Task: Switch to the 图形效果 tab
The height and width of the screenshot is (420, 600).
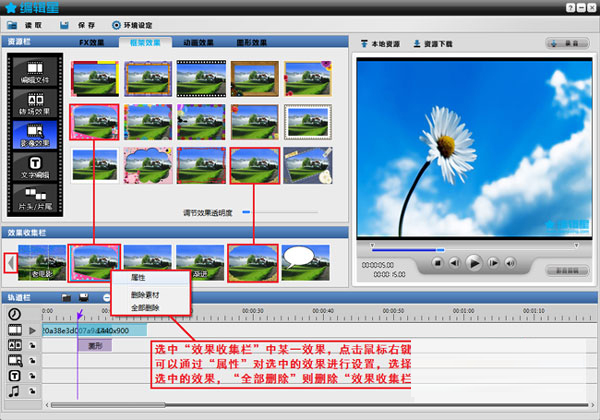Action: point(251,42)
